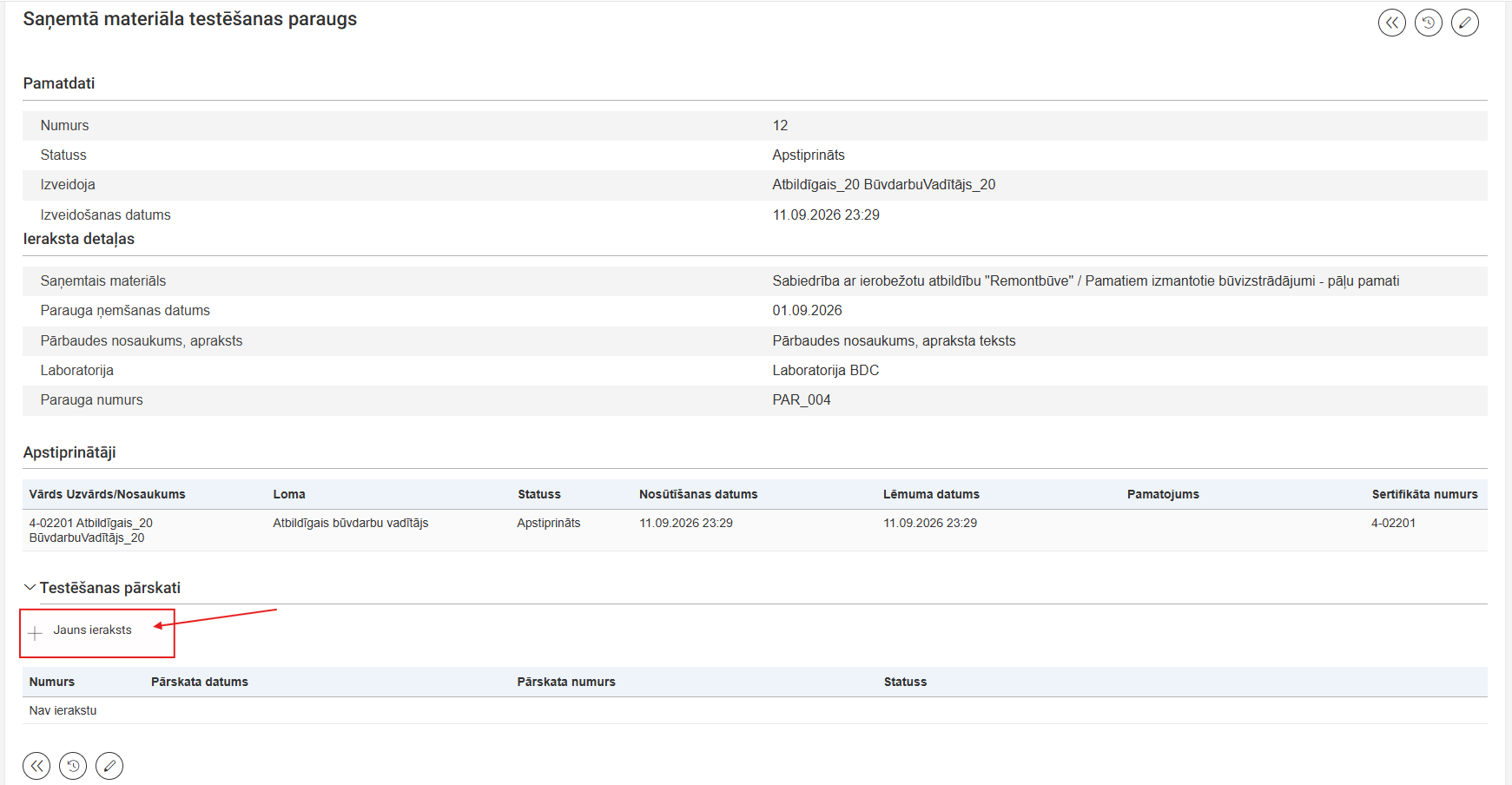Collapse the Testēšanas pārskati section
The width and height of the screenshot is (1512, 785).
30,588
